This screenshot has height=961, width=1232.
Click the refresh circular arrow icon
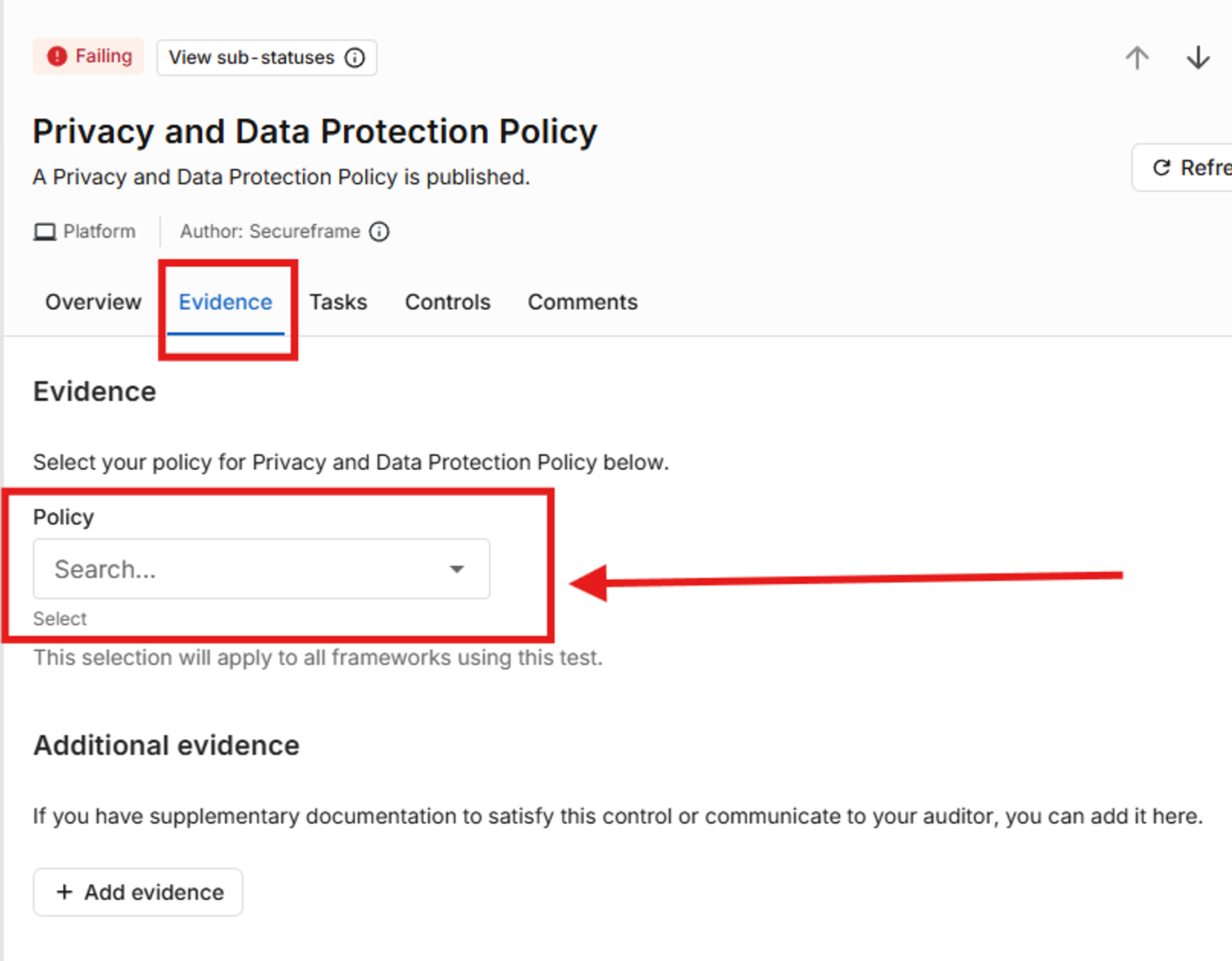pos(1161,168)
